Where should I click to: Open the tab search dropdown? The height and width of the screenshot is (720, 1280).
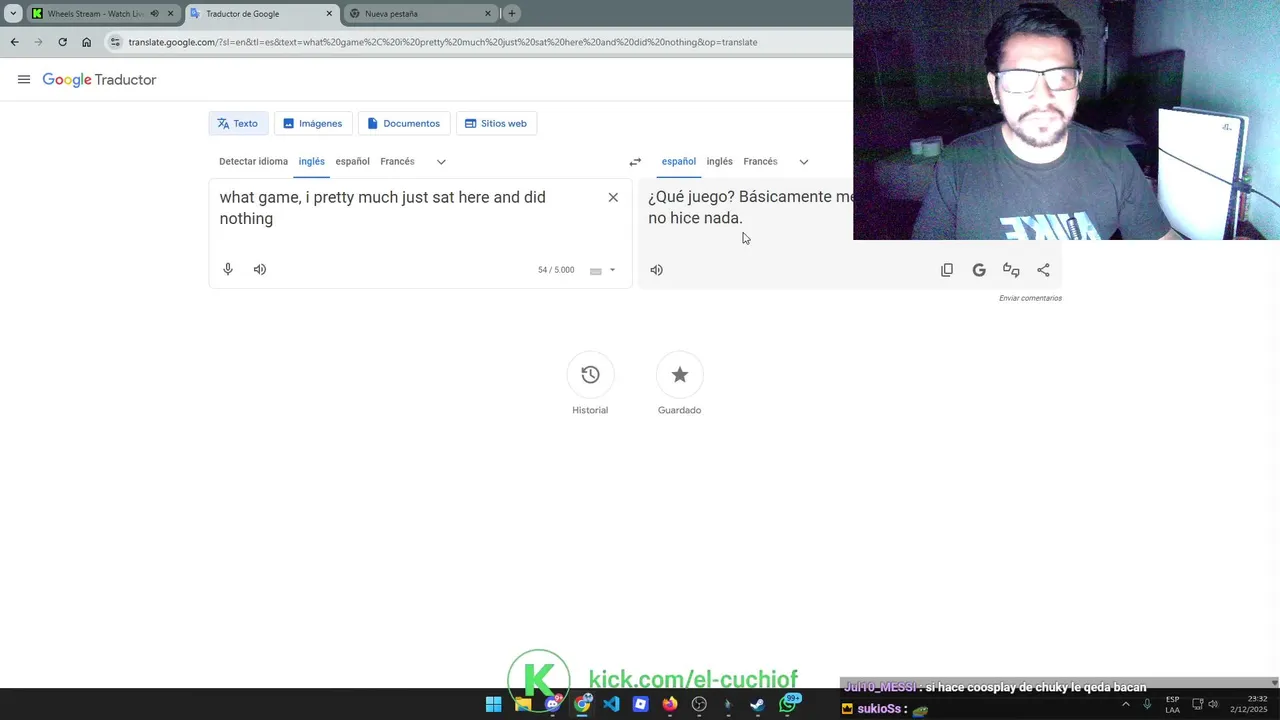(x=13, y=14)
